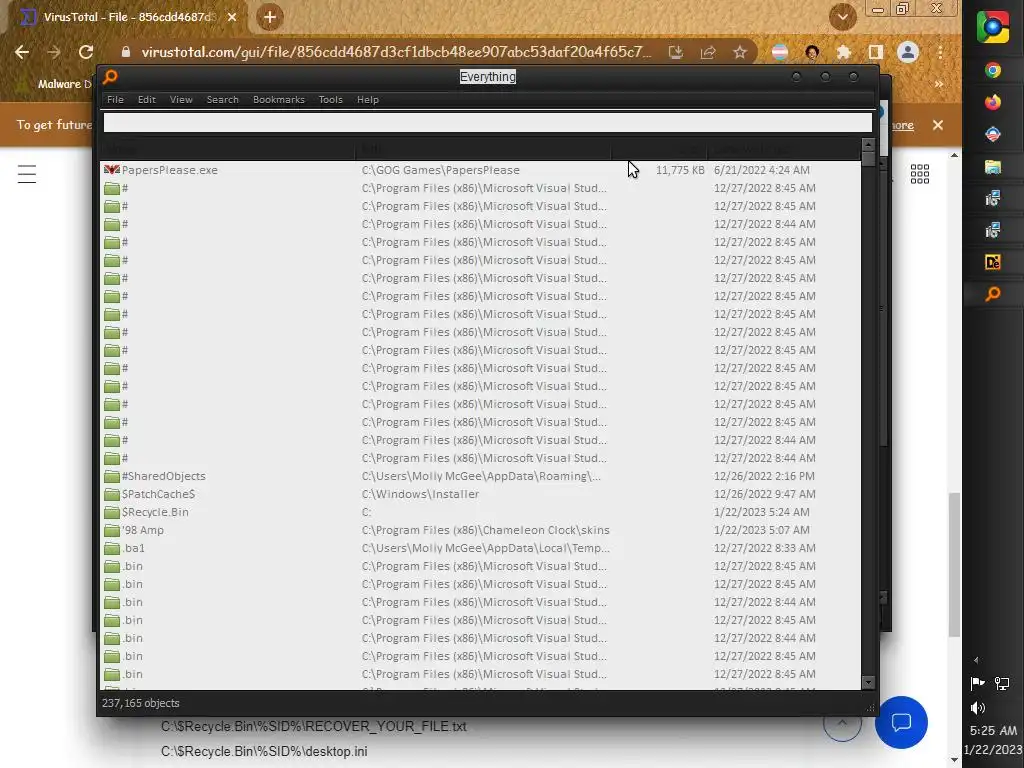Click the striped flag extension icon
This screenshot has height=768, width=1024.
pyautogui.click(x=780, y=52)
